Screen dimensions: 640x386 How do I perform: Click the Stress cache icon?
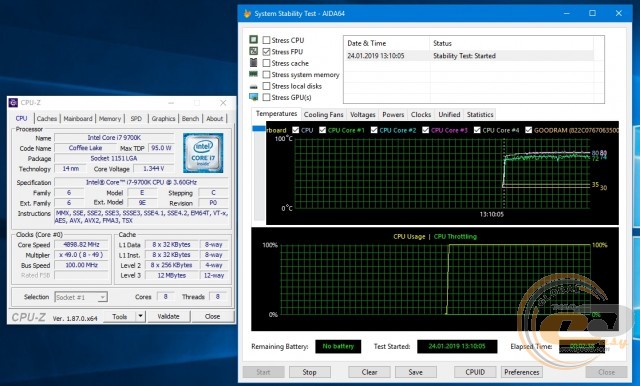(253, 62)
